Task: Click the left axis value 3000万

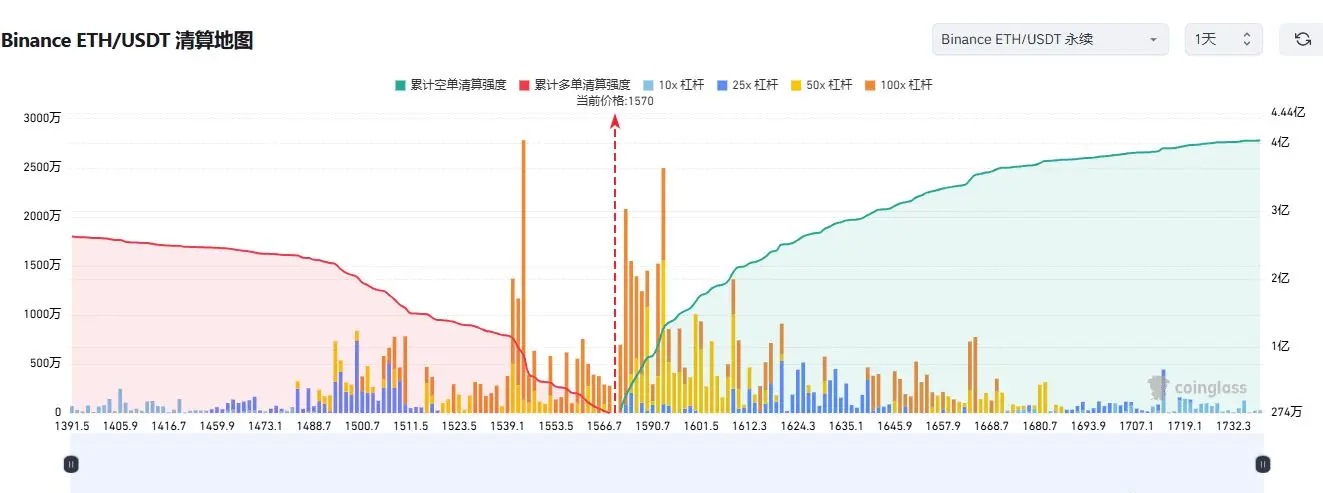Action: coord(42,118)
